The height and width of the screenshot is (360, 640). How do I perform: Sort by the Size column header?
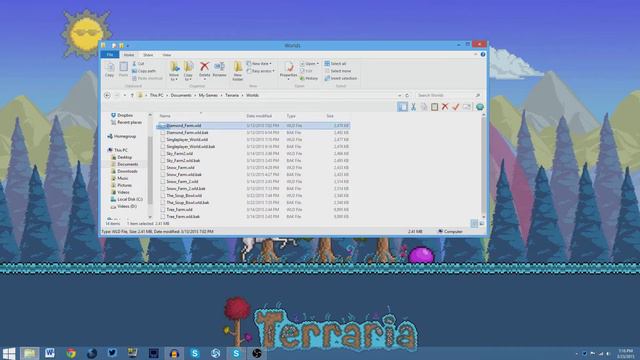tap(330, 116)
